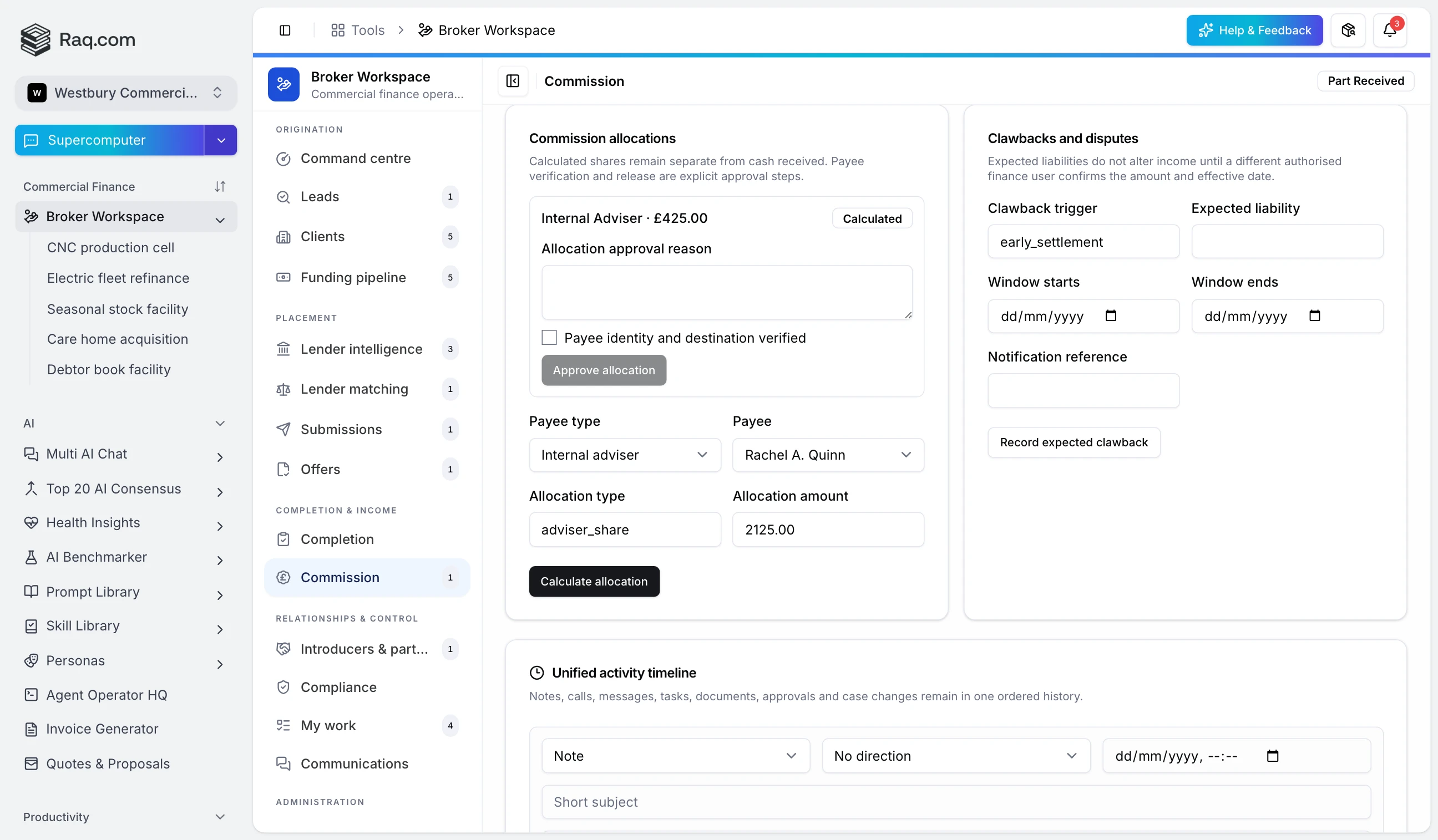
Task: Click the Communications chat icon
Action: (283, 763)
